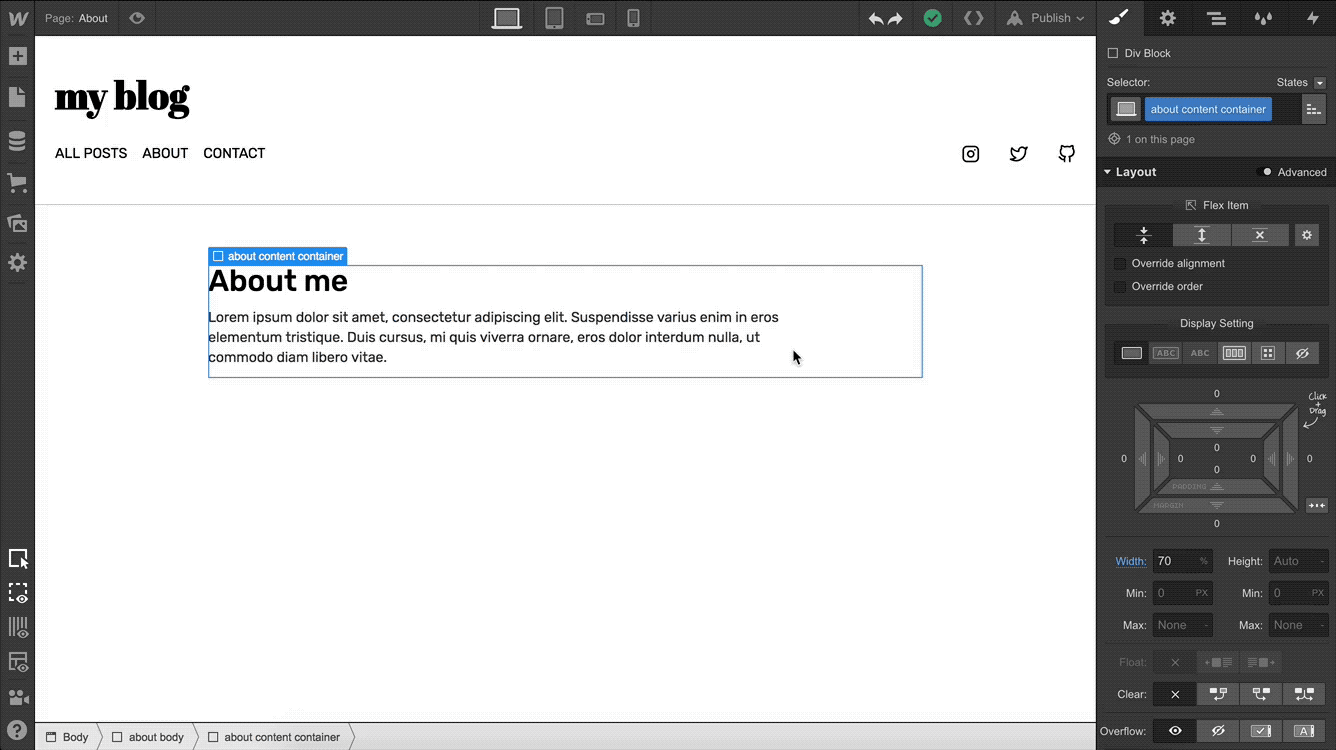Toggle preview mode eye icon
1336x750 pixels.
coord(137,18)
